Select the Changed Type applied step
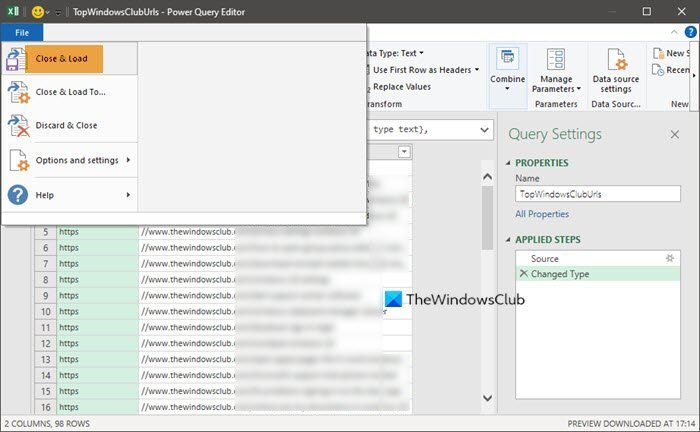 [598, 274]
